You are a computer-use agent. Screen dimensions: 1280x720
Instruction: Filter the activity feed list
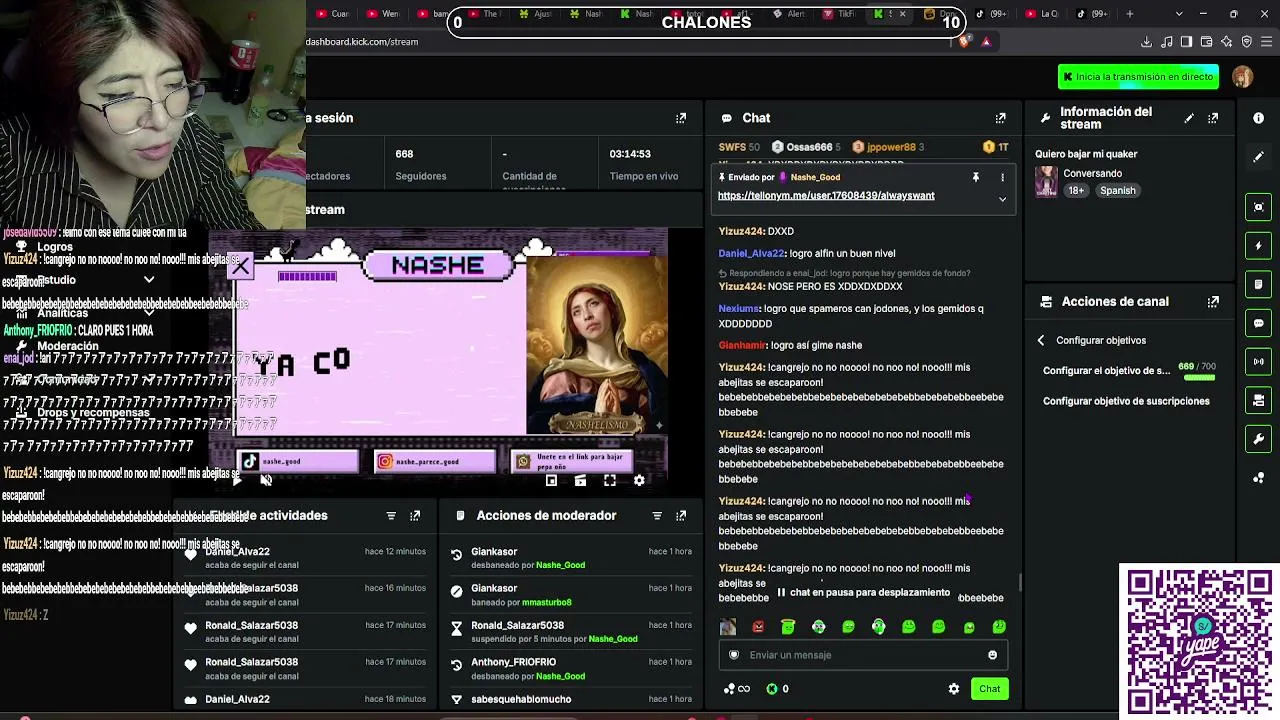click(x=391, y=515)
